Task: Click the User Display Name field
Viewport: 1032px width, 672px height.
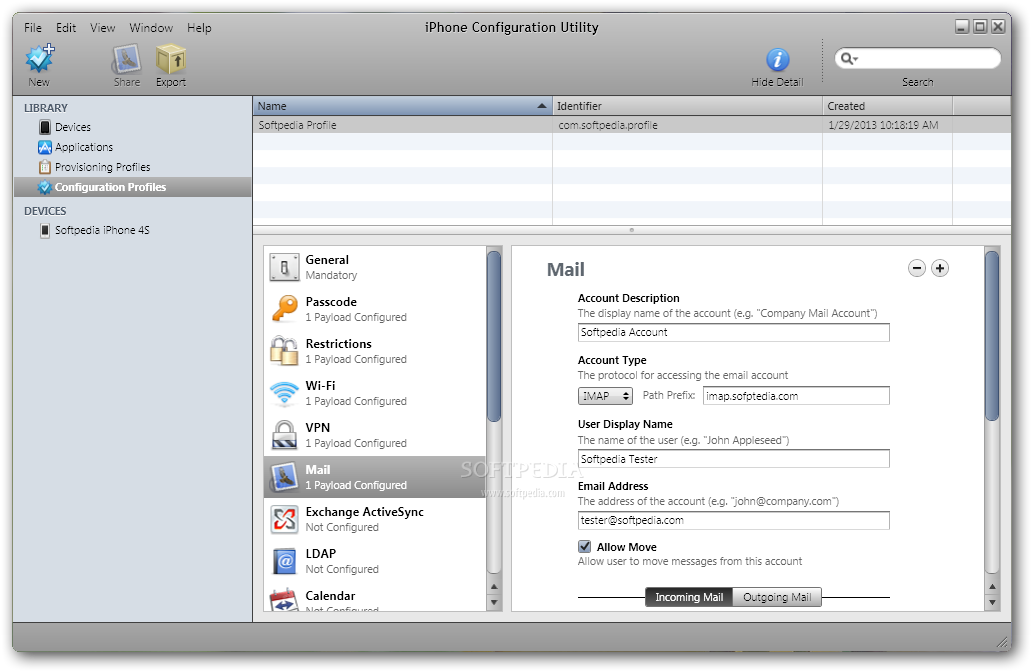Action: click(x=733, y=459)
